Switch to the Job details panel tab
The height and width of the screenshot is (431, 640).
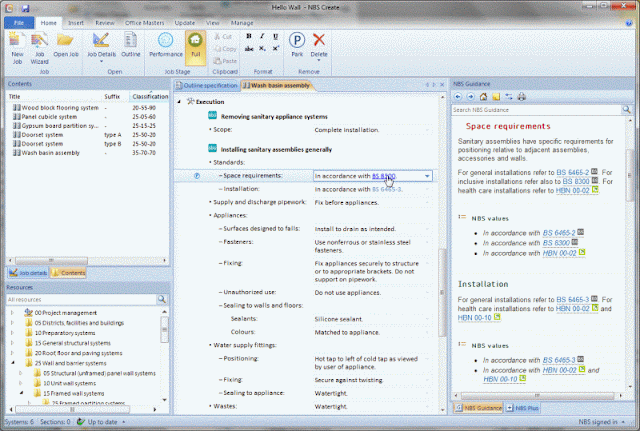click(28, 273)
